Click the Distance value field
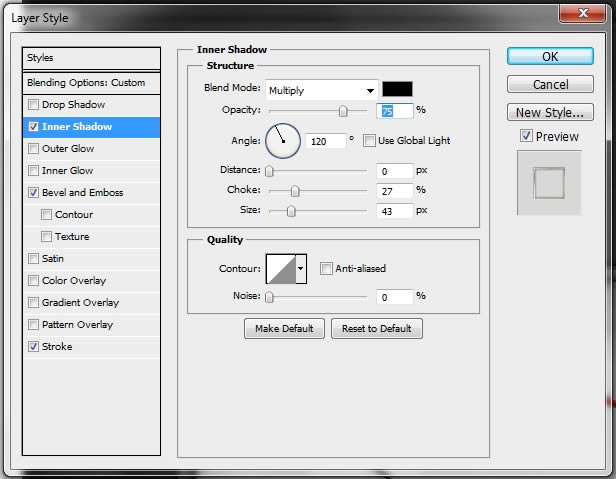The height and width of the screenshot is (479, 616). coord(395,171)
